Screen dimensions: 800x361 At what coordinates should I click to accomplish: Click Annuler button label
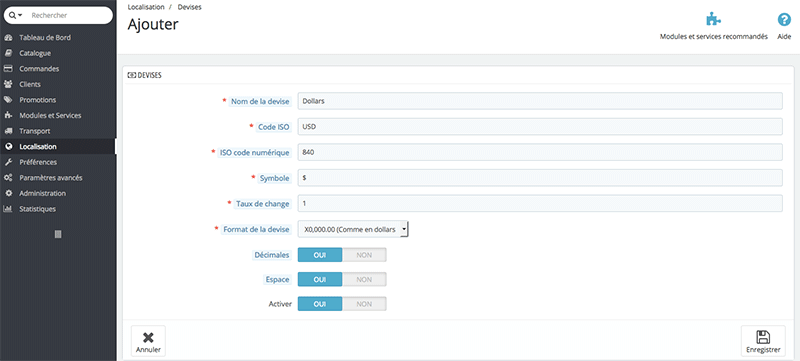(148, 350)
